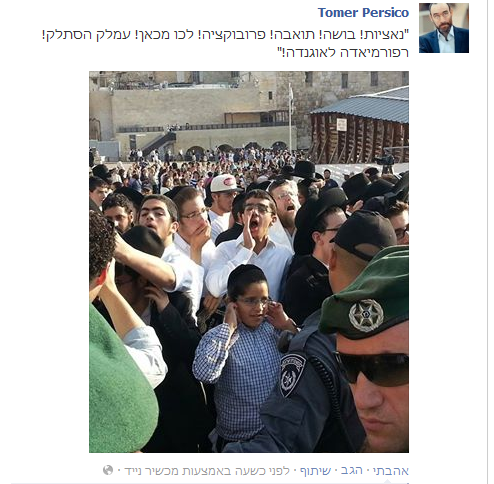
Task: Click the באמצעות מכשיר נייד mobile link
Action: [x=181, y=471]
